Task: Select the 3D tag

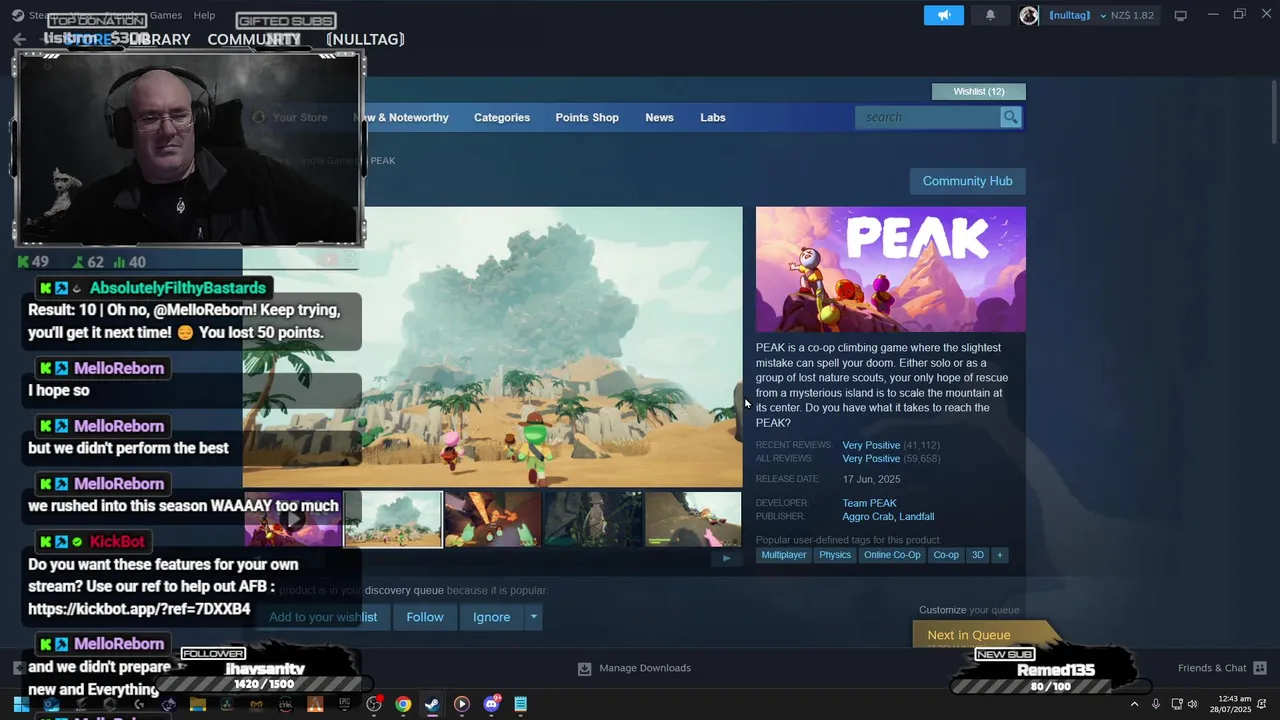Action: point(978,555)
